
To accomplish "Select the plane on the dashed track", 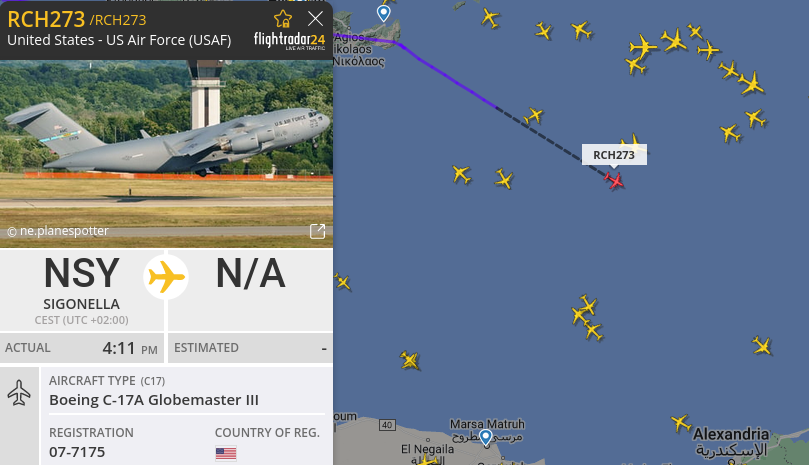I will coord(533,116).
